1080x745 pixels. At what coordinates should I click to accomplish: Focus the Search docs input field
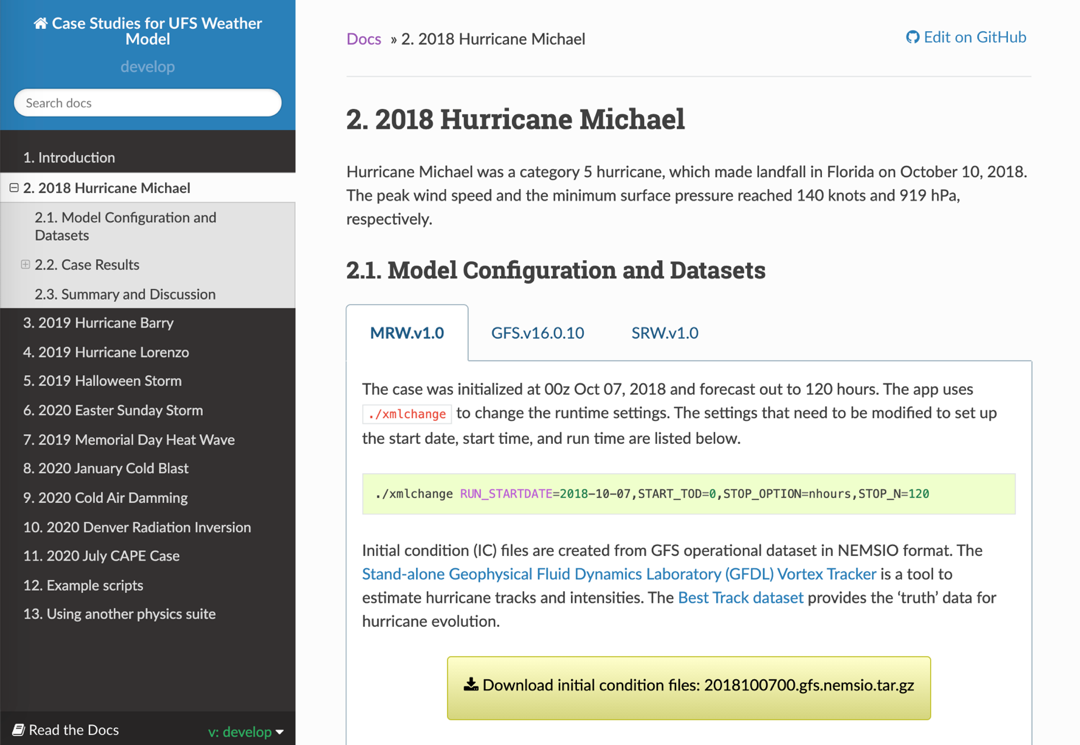(147, 103)
